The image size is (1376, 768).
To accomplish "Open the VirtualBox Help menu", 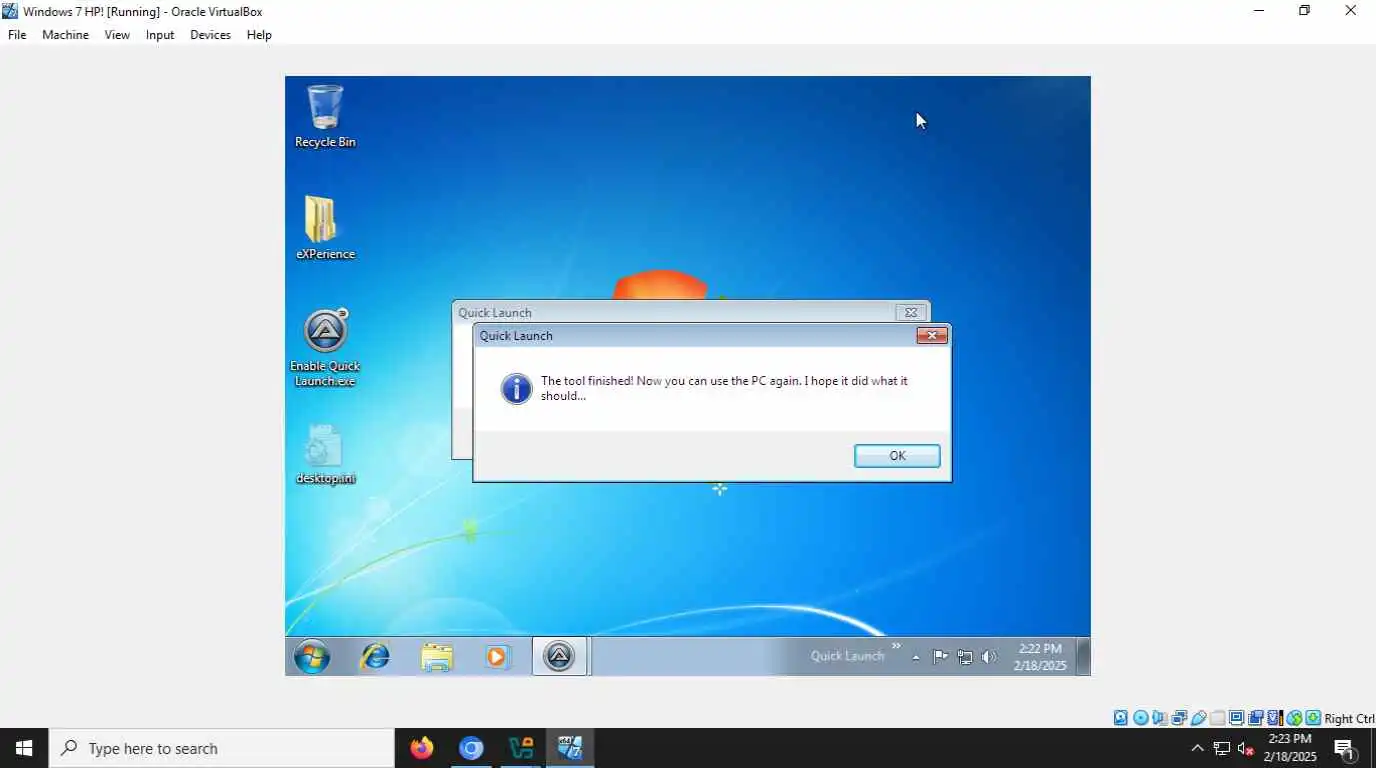I will click(259, 35).
